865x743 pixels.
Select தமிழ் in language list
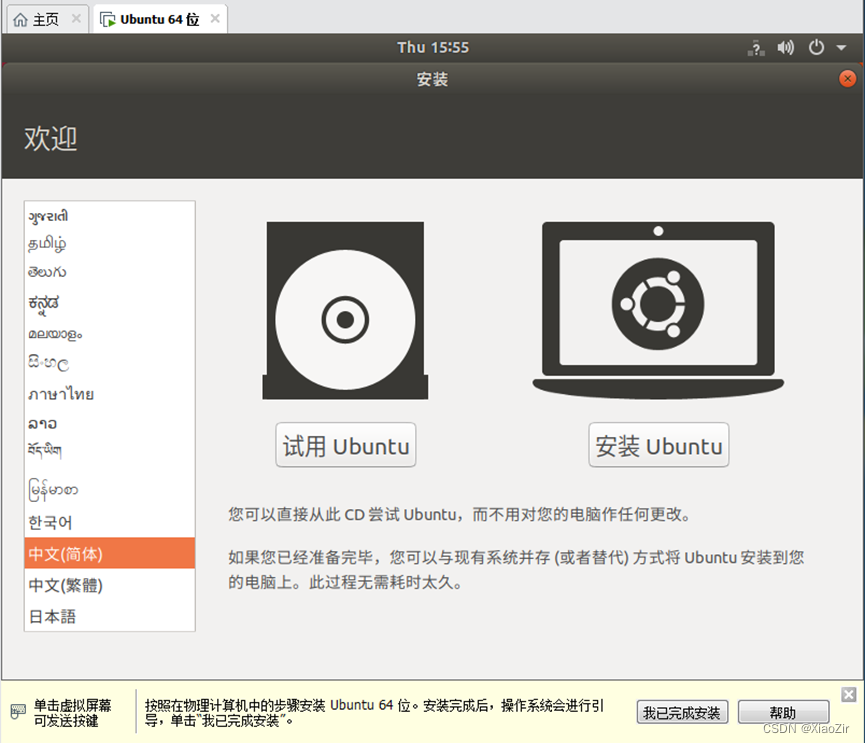tap(110, 243)
